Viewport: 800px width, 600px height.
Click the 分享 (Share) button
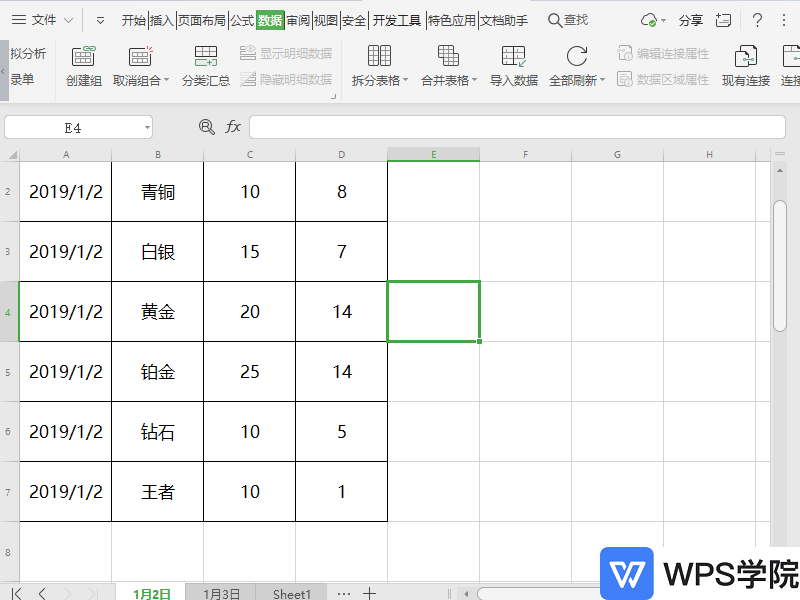point(691,20)
